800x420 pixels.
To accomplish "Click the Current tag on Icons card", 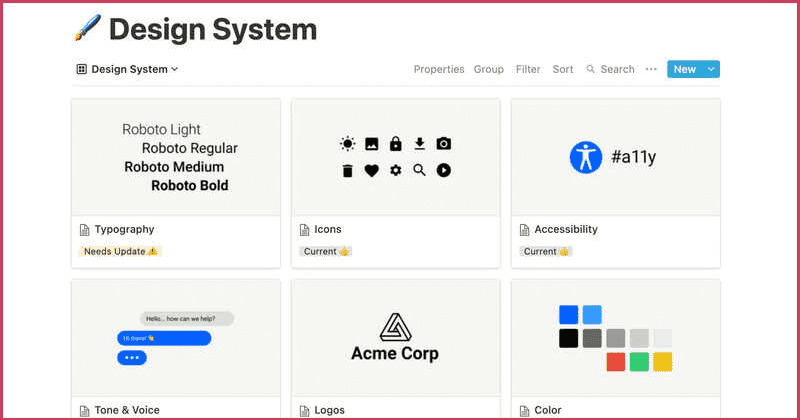I will tap(326, 251).
